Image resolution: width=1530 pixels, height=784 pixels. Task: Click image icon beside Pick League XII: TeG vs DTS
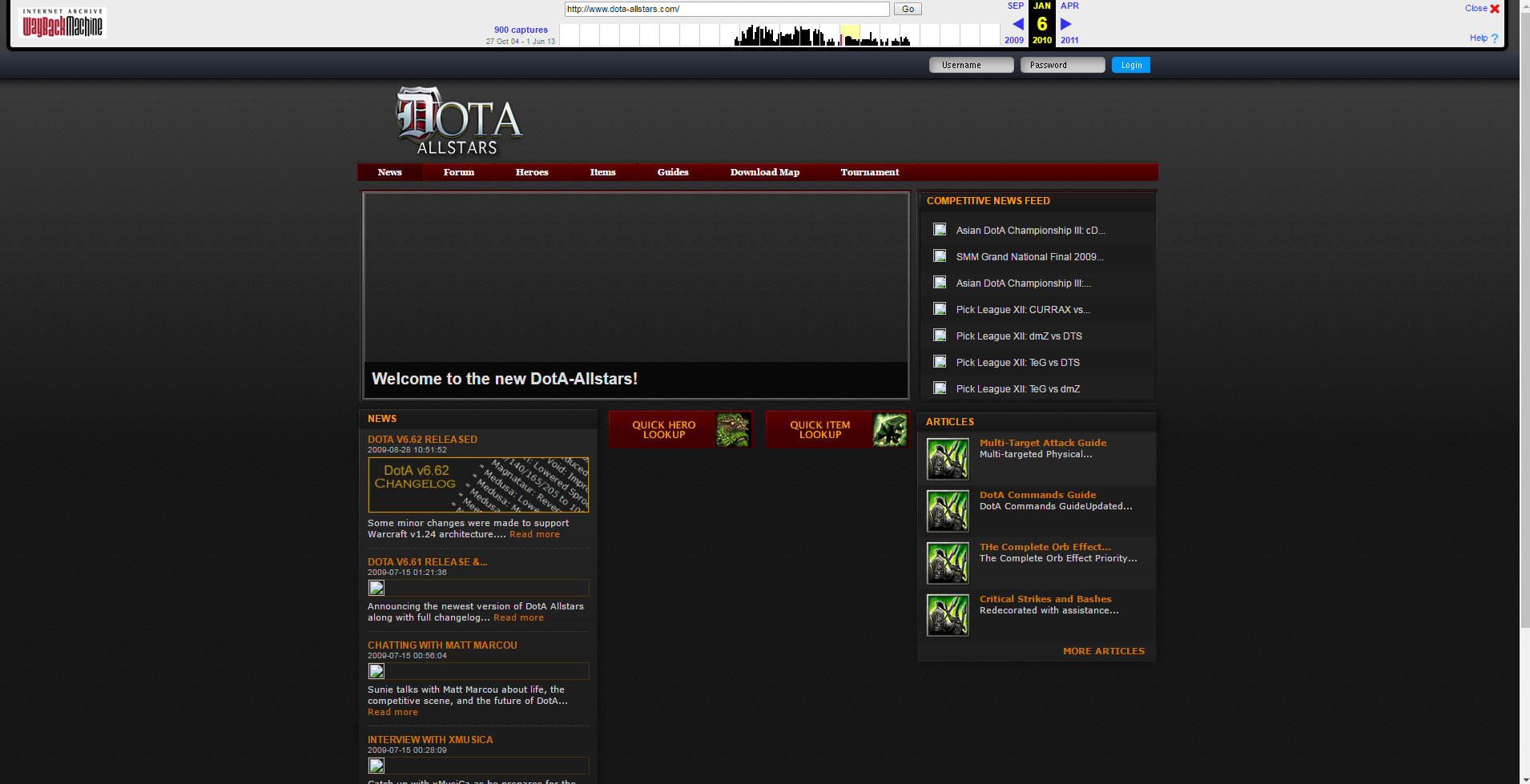pos(940,362)
